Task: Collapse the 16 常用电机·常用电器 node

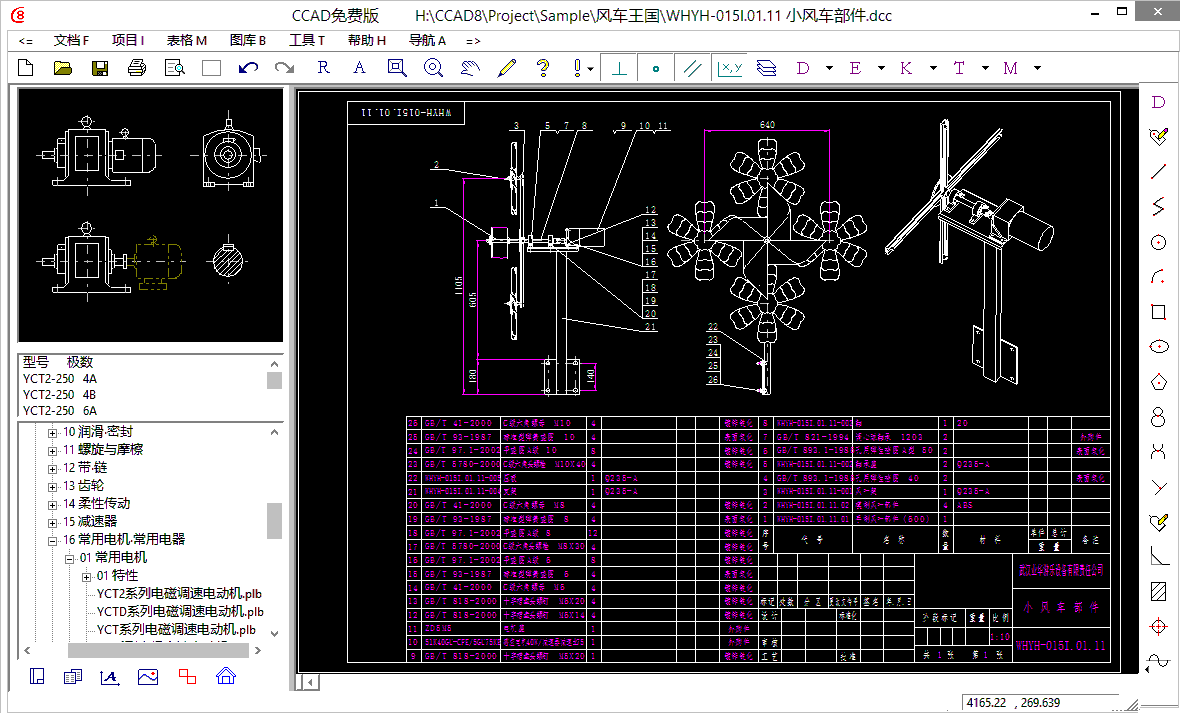Action: [x=53, y=540]
